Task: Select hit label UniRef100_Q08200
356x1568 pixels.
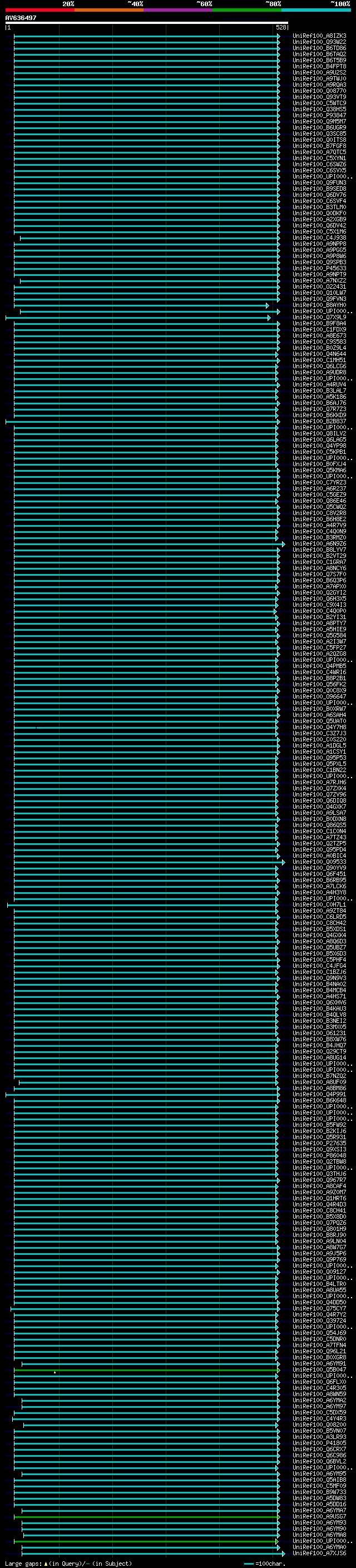Action: pos(319,1424)
